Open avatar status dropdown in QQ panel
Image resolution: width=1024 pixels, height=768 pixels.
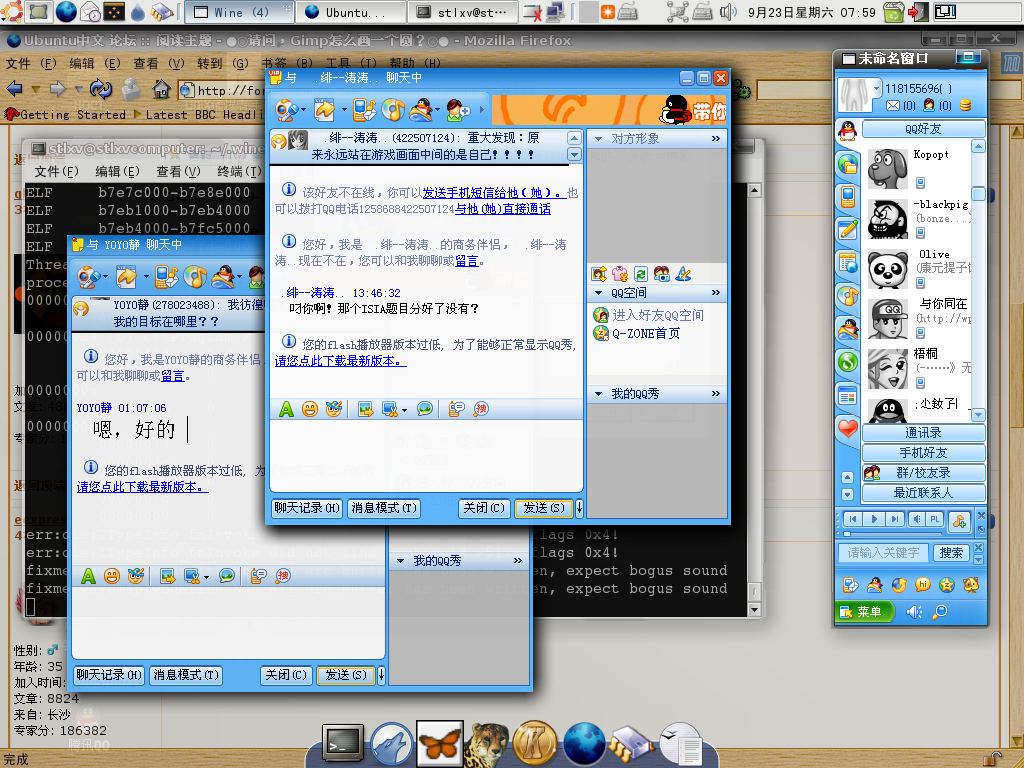[876, 87]
